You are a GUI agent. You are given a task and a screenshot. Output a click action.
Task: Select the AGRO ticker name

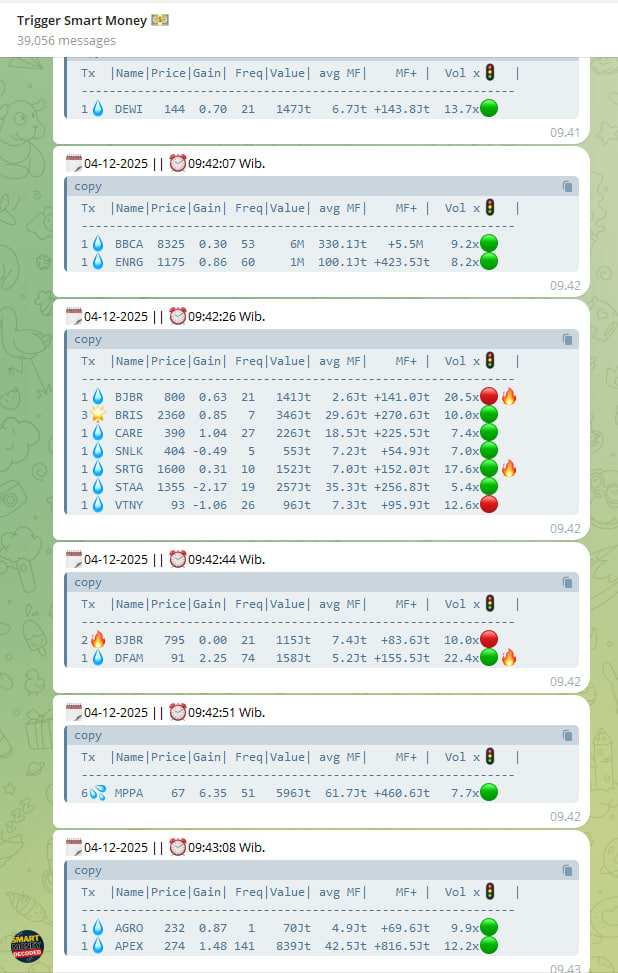pyautogui.click(x=128, y=928)
